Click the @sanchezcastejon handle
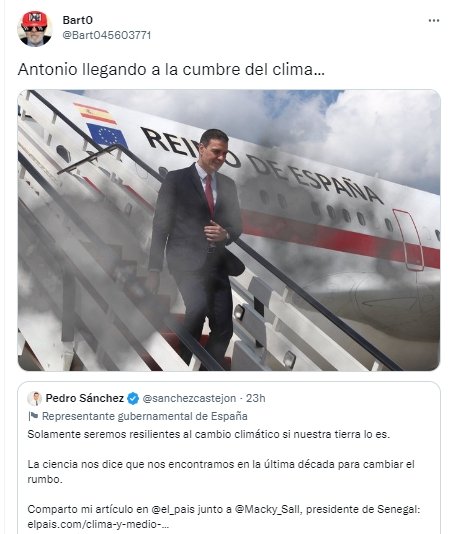Viewport: 450px width, 534px height. [x=189, y=398]
